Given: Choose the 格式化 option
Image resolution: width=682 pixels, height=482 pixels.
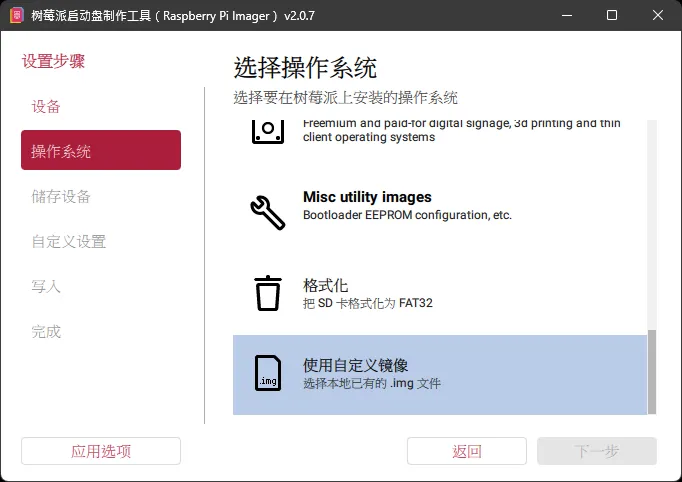Looking at the screenshot, I should pos(440,293).
